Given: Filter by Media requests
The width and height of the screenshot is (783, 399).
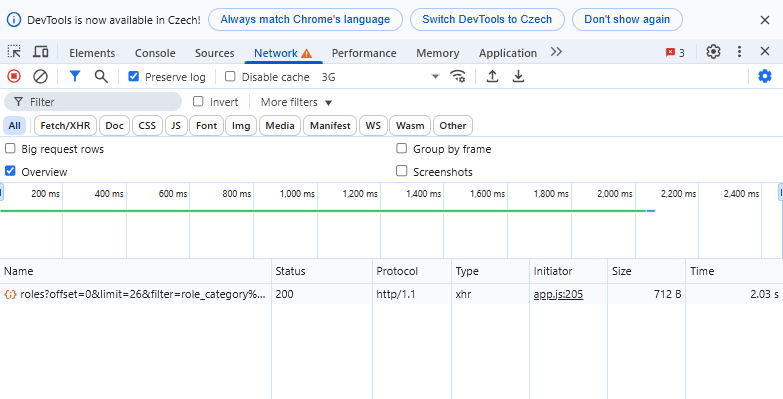Looking at the screenshot, I should 280,126.
